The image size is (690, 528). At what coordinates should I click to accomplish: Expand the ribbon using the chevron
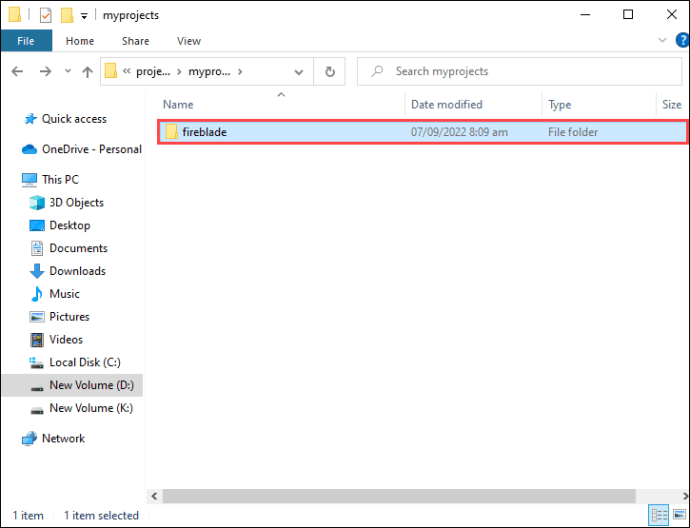pos(661,41)
